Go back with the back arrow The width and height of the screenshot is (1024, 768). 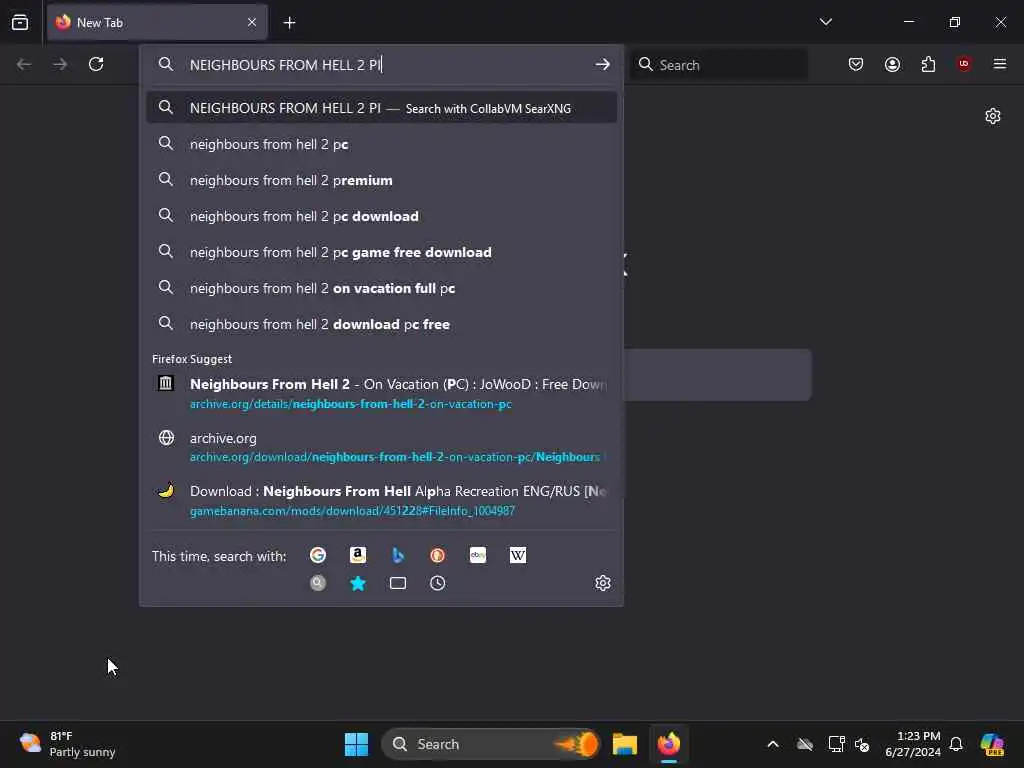24,64
